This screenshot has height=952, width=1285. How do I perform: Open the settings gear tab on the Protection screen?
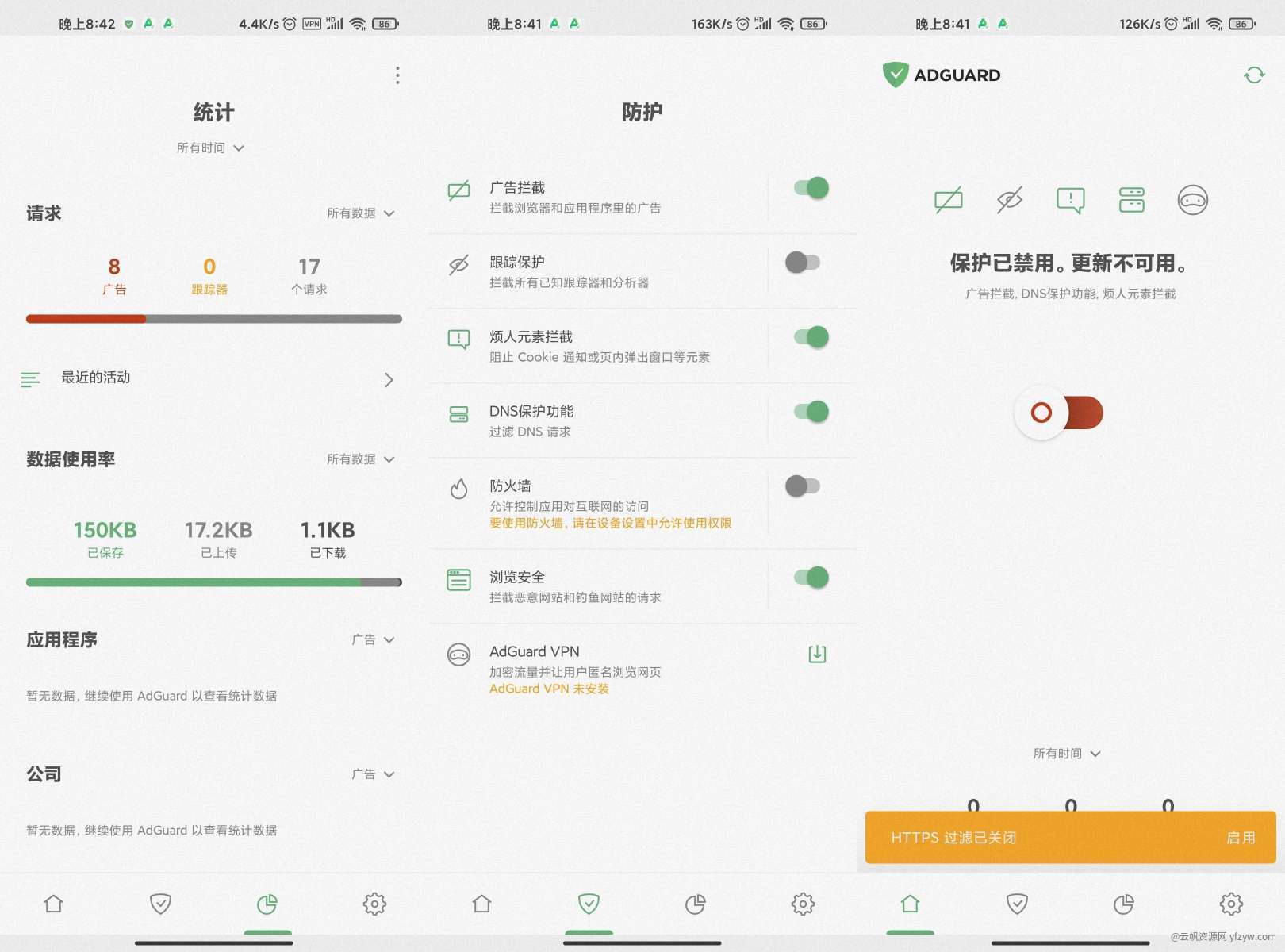(803, 904)
